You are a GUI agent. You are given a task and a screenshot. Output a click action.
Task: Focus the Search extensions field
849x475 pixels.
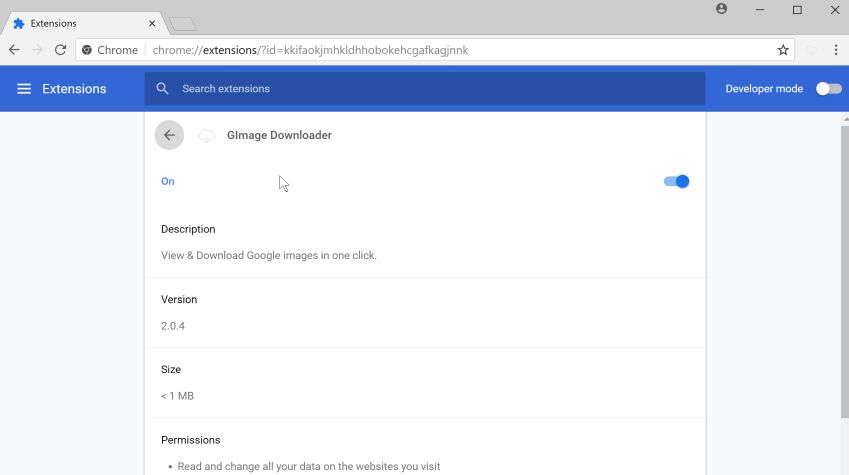pyautogui.click(x=425, y=88)
